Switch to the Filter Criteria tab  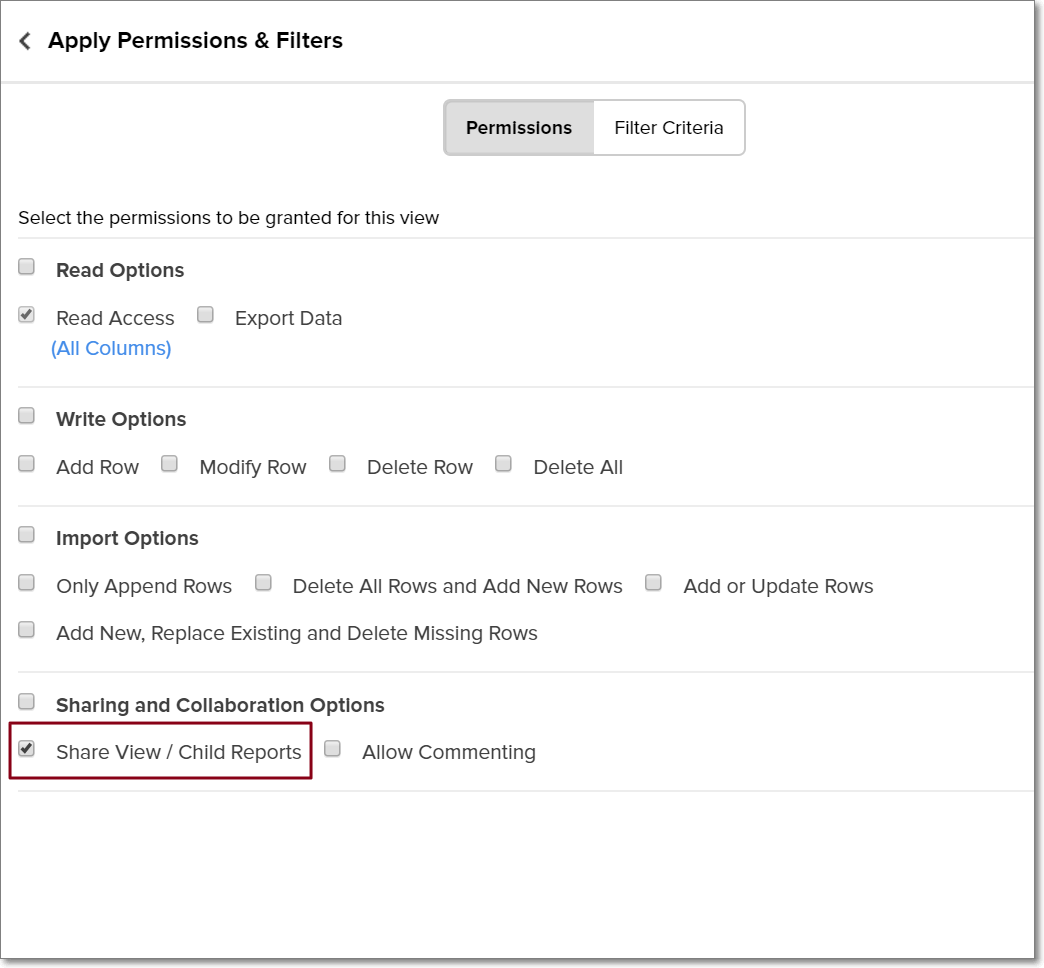click(x=668, y=128)
